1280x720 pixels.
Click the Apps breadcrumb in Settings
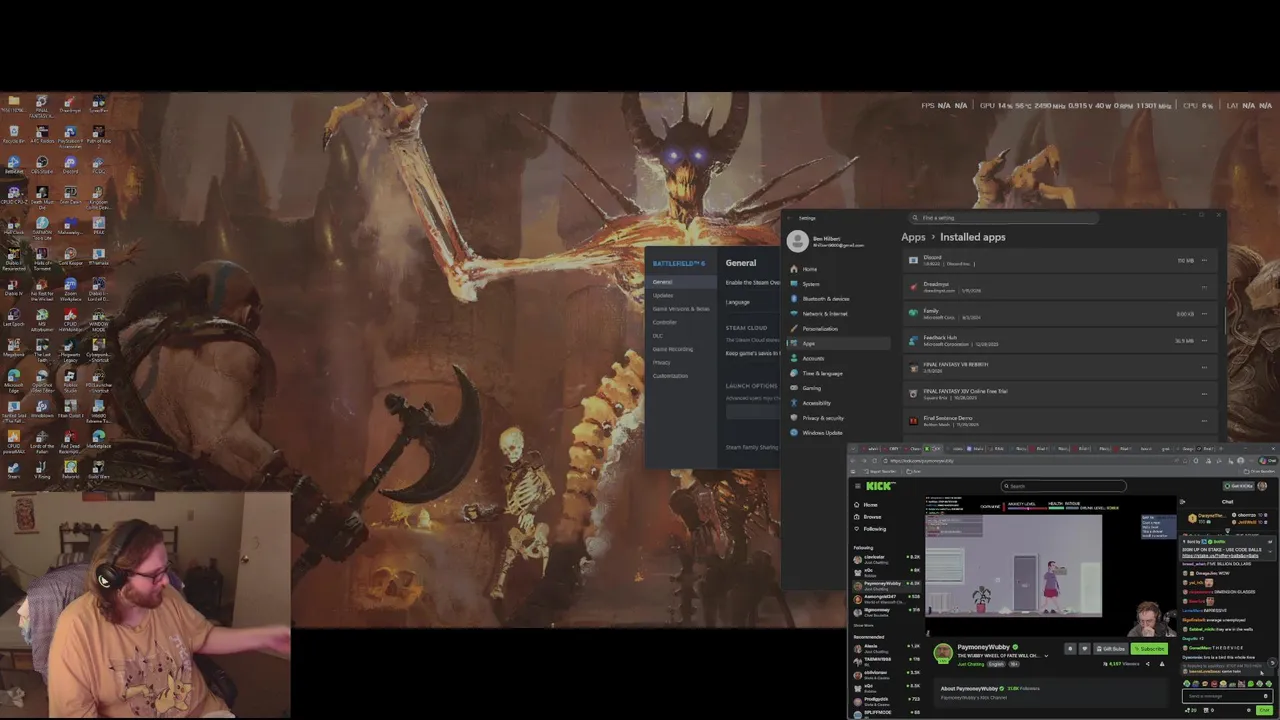pos(913,237)
